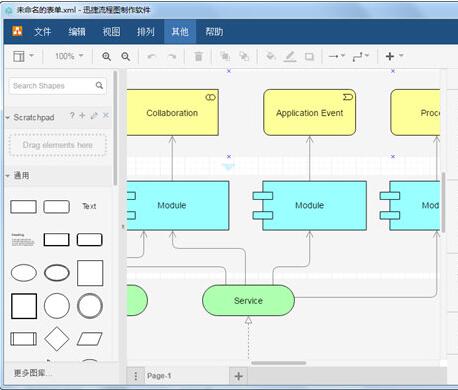The width and height of the screenshot is (458, 390).
Task: Click the delete trash can icon
Action: [198, 56]
